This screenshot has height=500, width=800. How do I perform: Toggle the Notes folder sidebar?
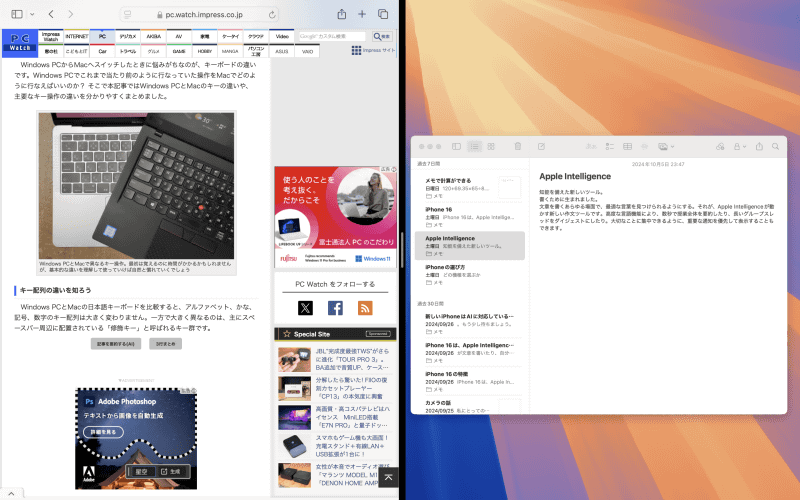pos(457,146)
